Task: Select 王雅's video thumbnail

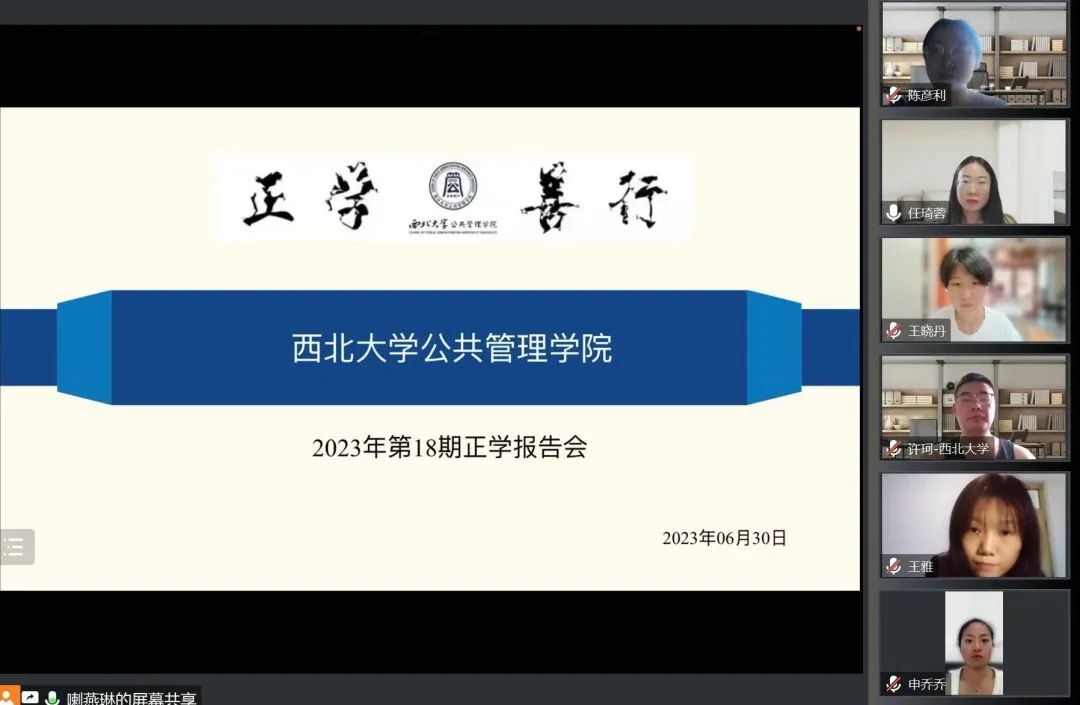Action: coord(973,524)
